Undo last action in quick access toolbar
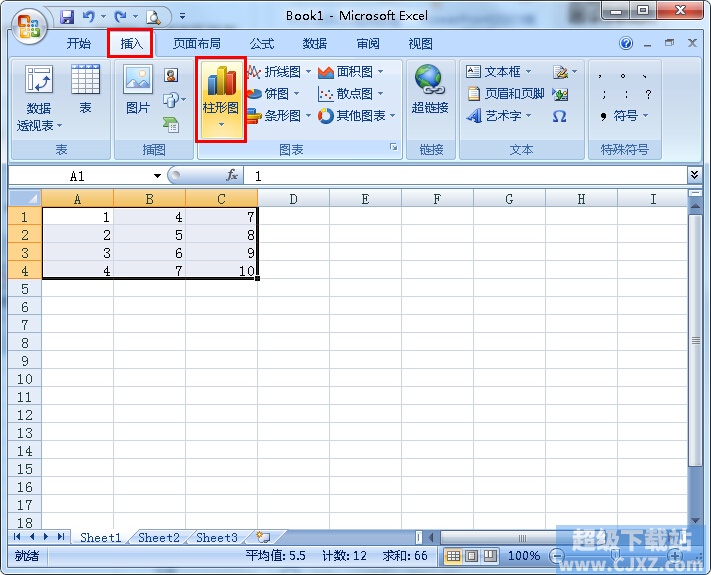The height and width of the screenshot is (575, 711). [x=88, y=17]
